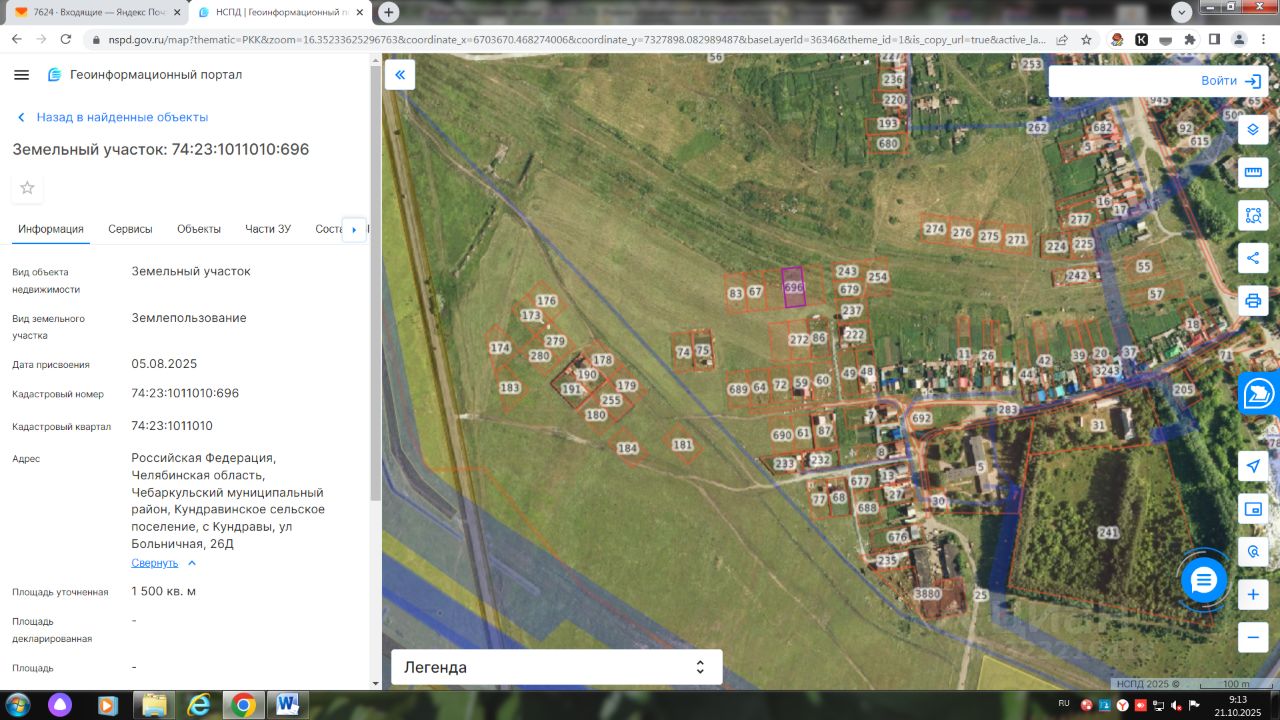Click the assignment date 05.08.2025
Screen dimensions: 1280x720
[x=164, y=364]
